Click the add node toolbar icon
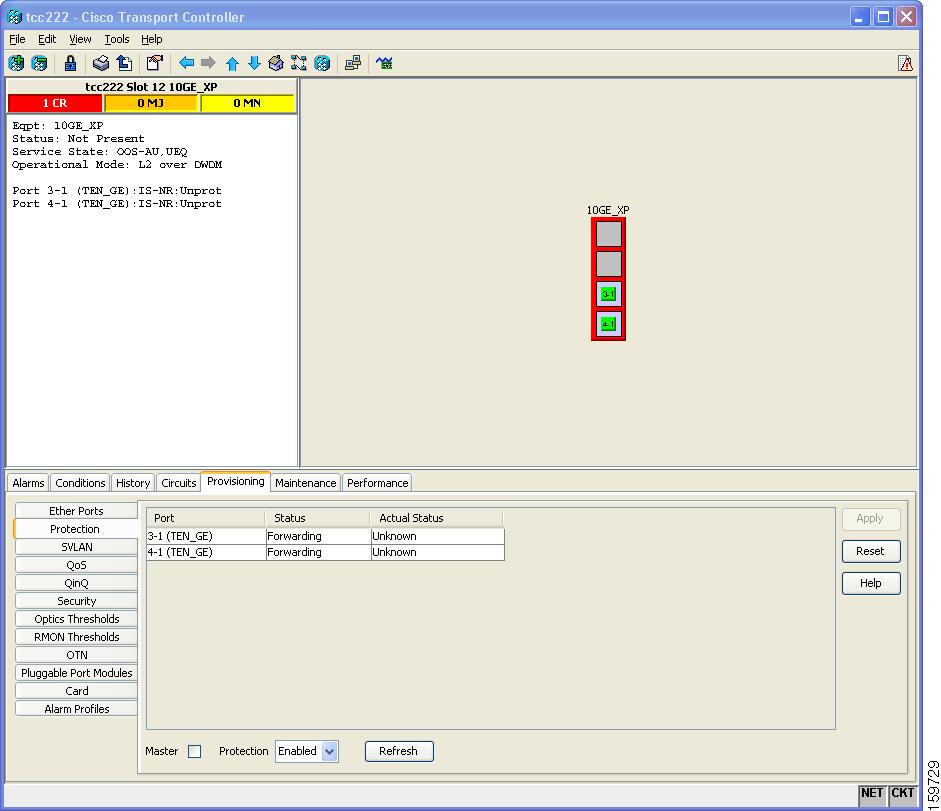This screenshot has height=811, width=941. click(17, 63)
